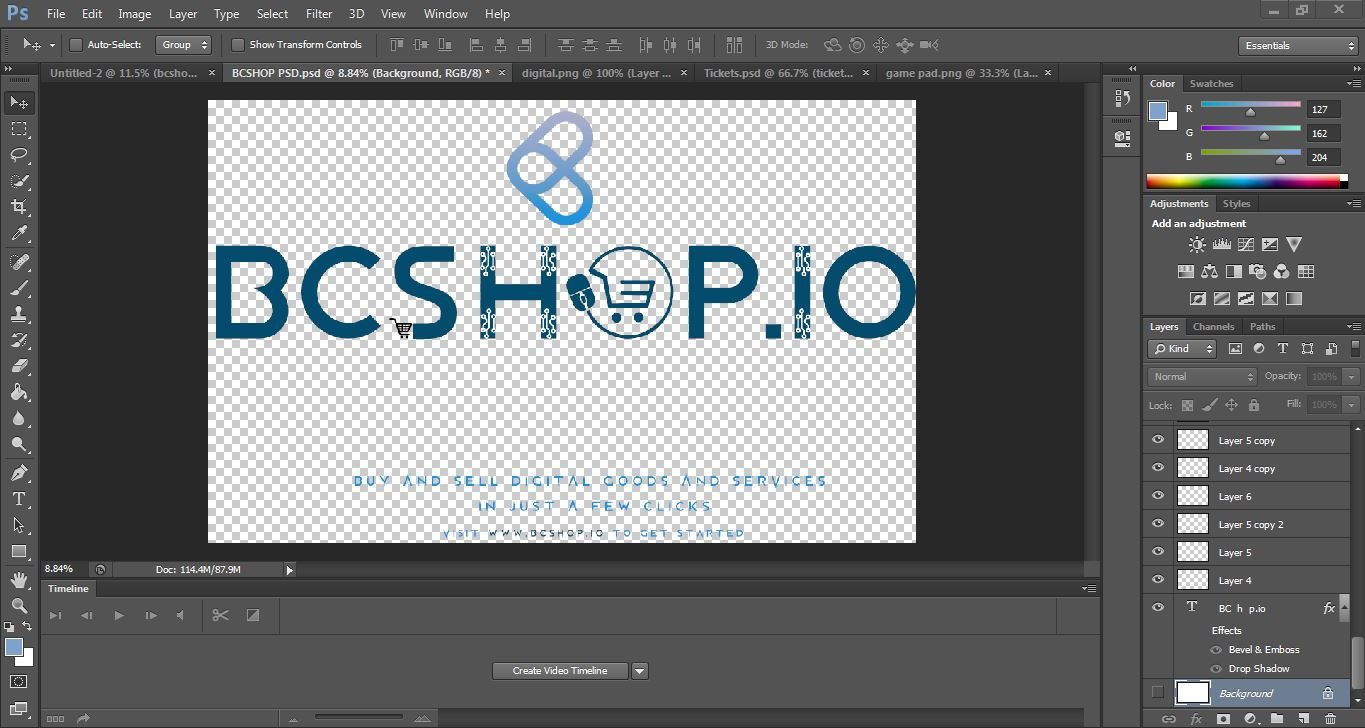Hide the Layer 4 copy layer
Viewport: 1365px width, 728px height.
(x=1158, y=468)
